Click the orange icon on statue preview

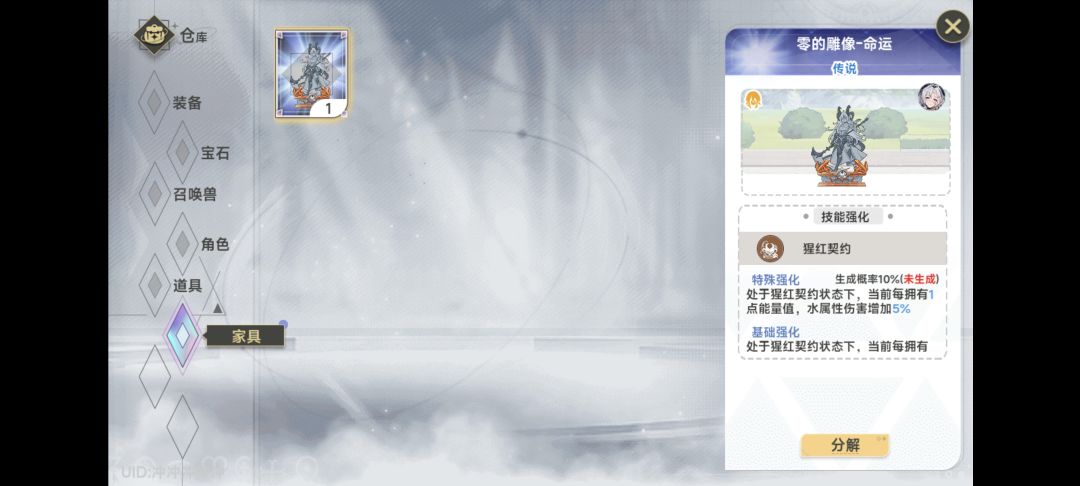[754, 100]
